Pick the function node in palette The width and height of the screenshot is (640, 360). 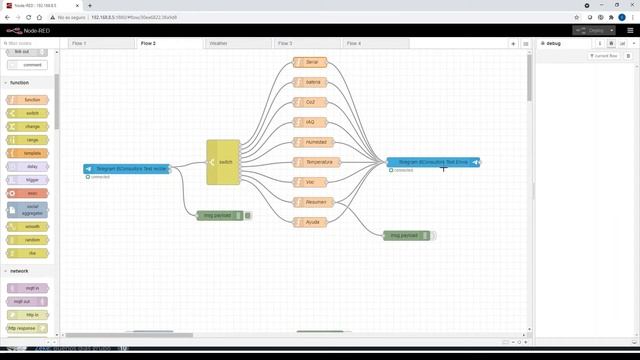[x=27, y=100]
